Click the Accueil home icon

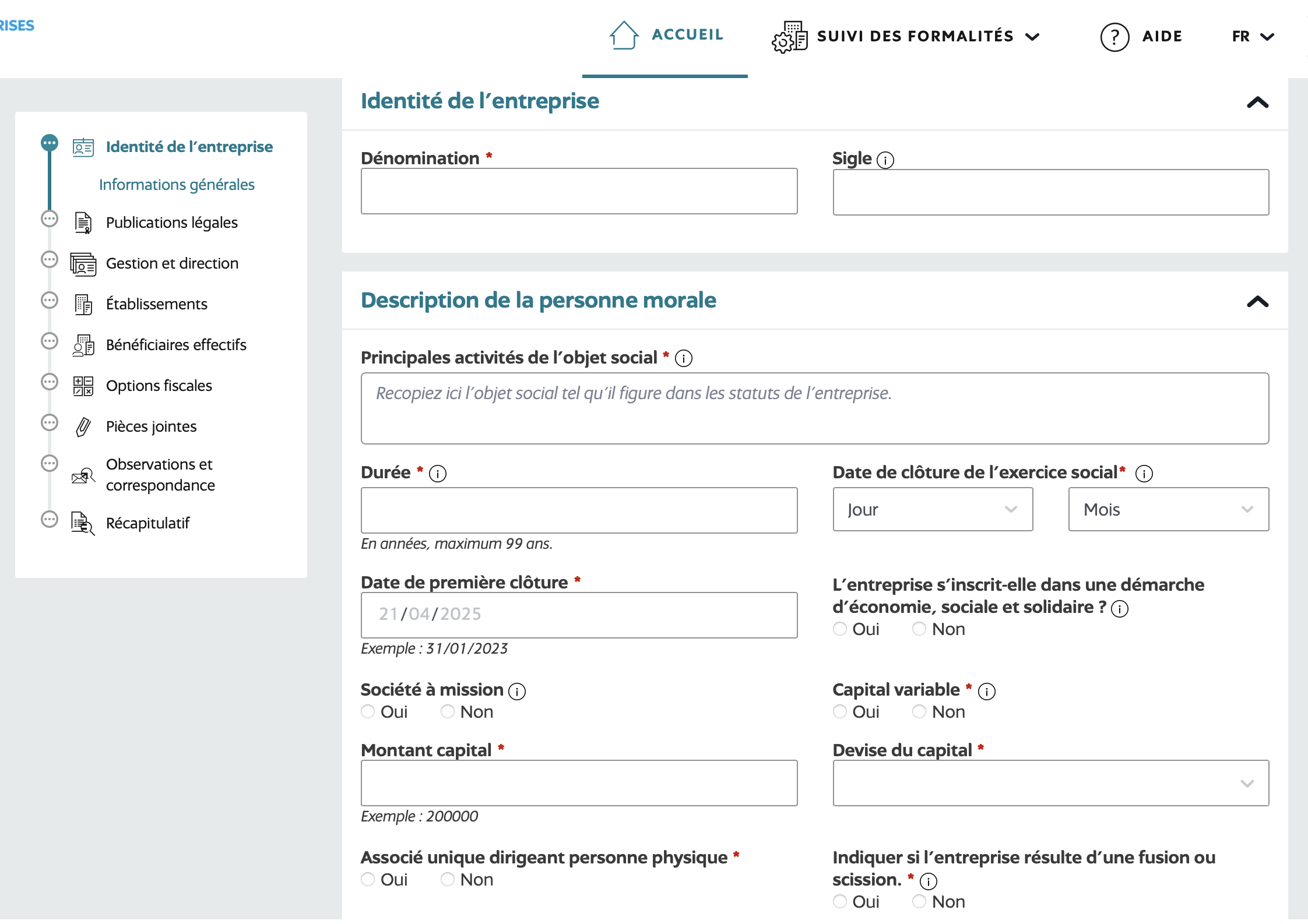point(624,36)
